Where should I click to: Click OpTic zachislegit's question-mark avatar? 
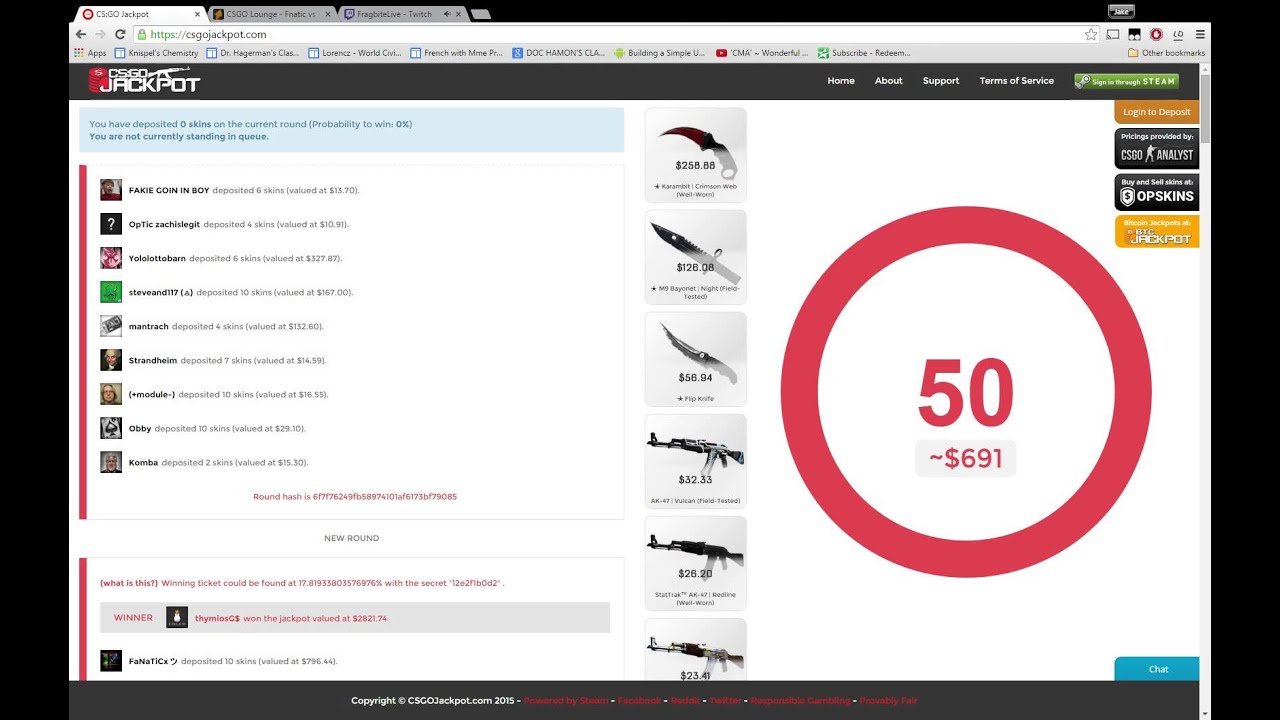click(x=111, y=224)
